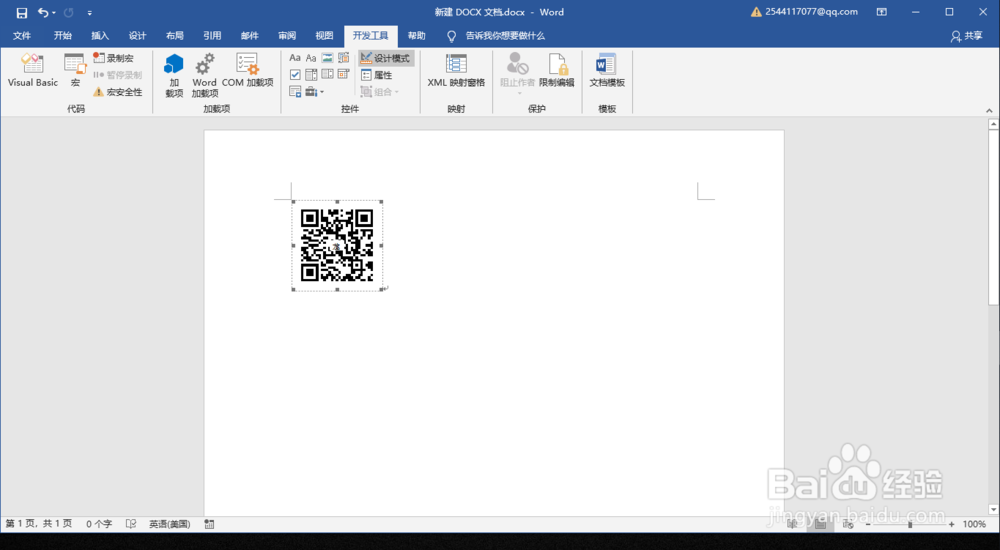Image resolution: width=1000 pixels, height=550 pixels.
Task: Select the QR code image in document
Action: (x=337, y=246)
